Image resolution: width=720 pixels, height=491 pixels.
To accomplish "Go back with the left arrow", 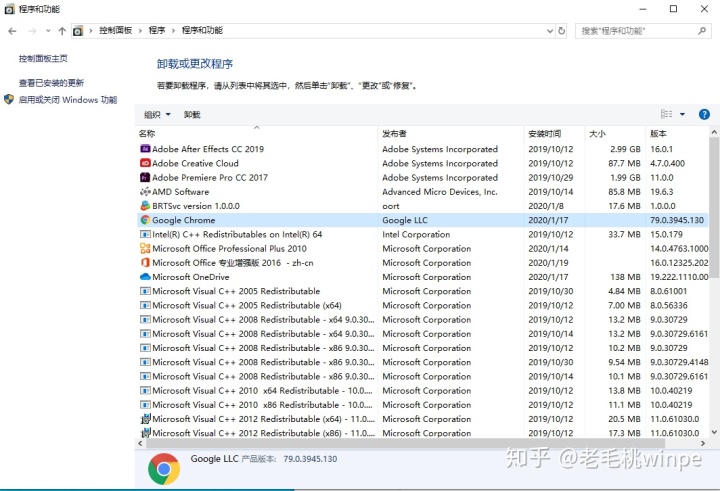I will pos(12,31).
